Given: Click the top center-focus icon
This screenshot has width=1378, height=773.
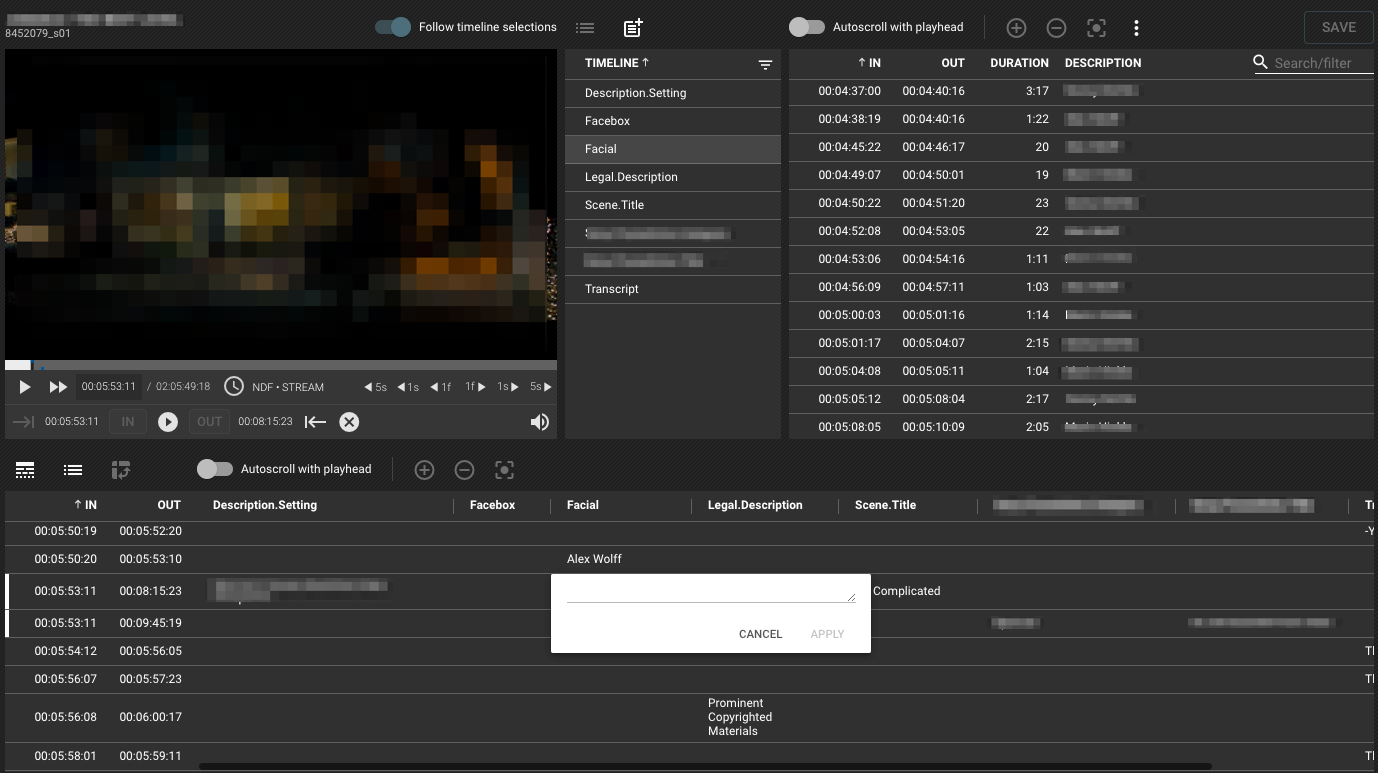Looking at the screenshot, I should [x=1096, y=28].
